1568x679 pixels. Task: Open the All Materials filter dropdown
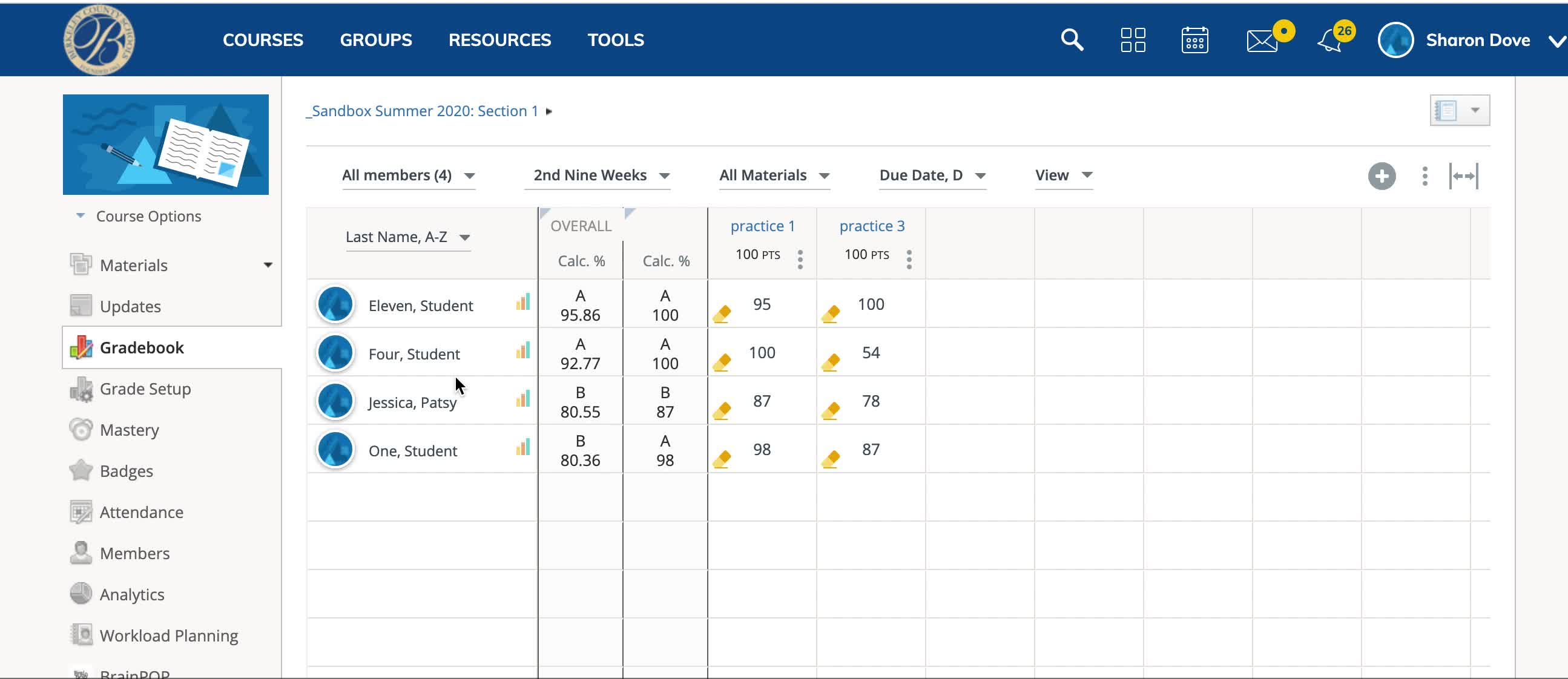774,176
